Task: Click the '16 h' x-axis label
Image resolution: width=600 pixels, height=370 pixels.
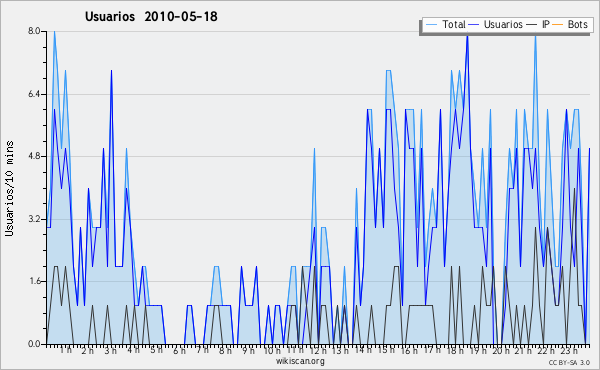Action: point(409,351)
